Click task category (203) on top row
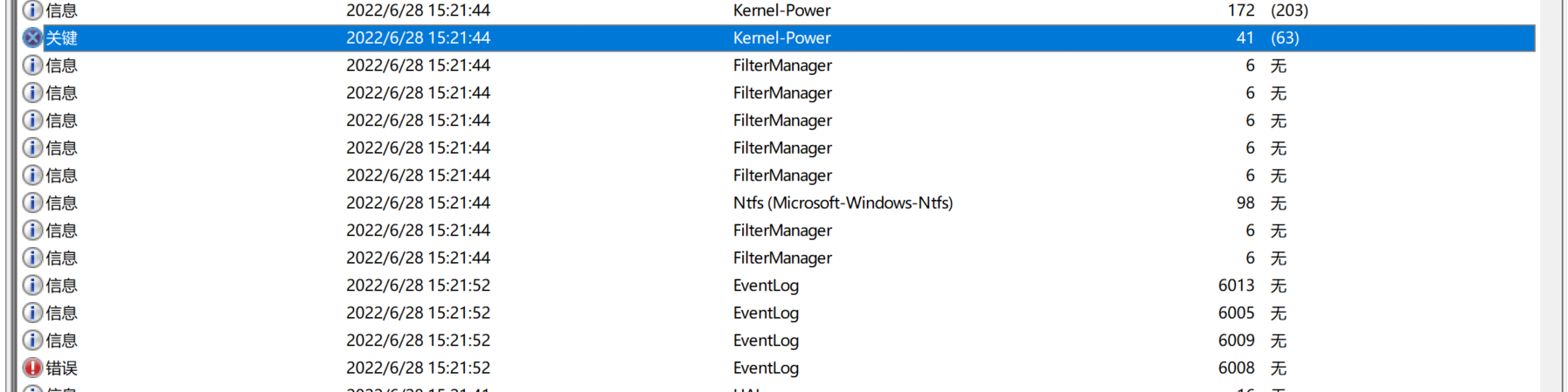 [x=1289, y=10]
